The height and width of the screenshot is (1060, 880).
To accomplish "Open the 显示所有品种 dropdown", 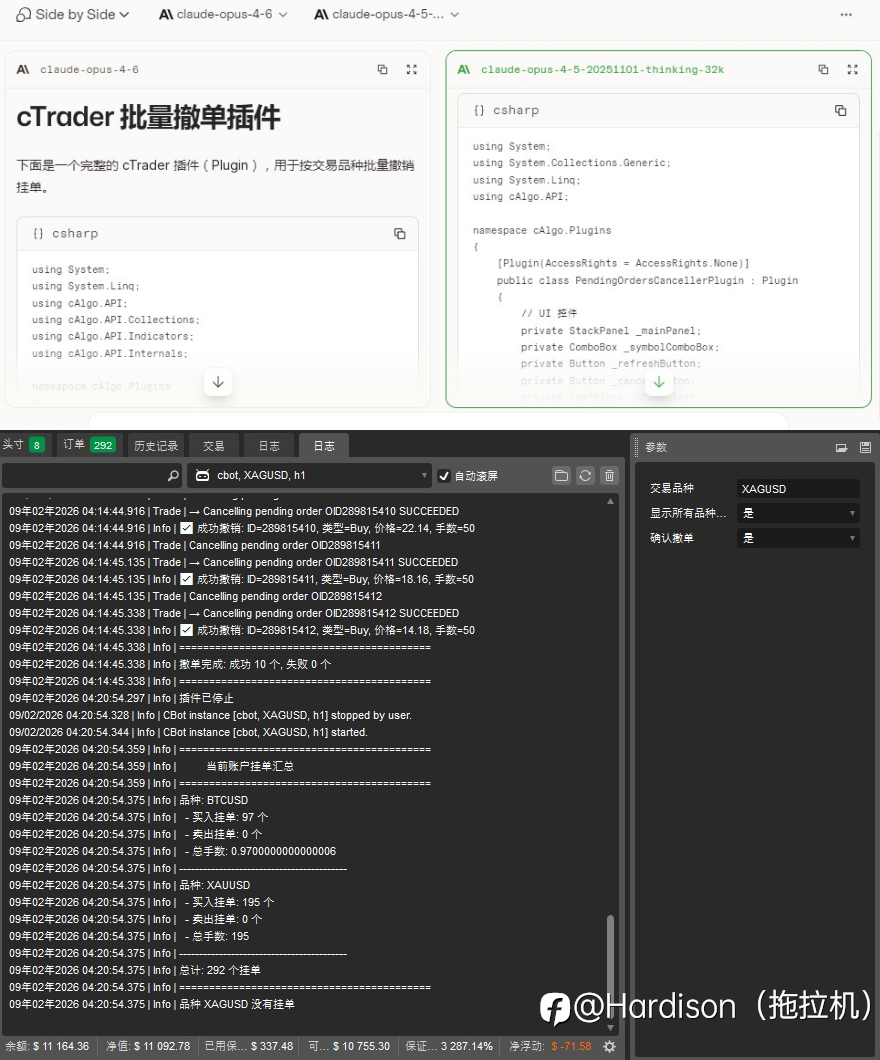I will pyautogui.click(x=798, y=513).
